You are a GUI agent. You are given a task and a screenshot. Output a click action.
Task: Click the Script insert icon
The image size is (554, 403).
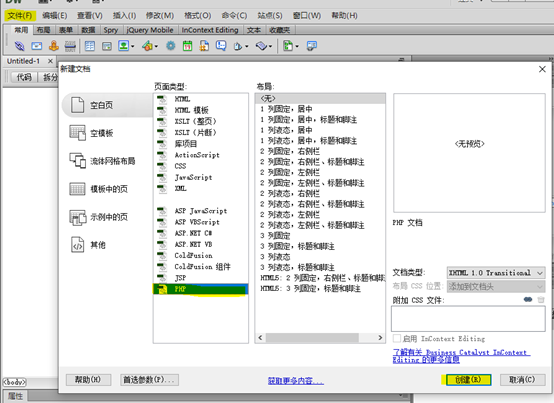coord(261,46)
